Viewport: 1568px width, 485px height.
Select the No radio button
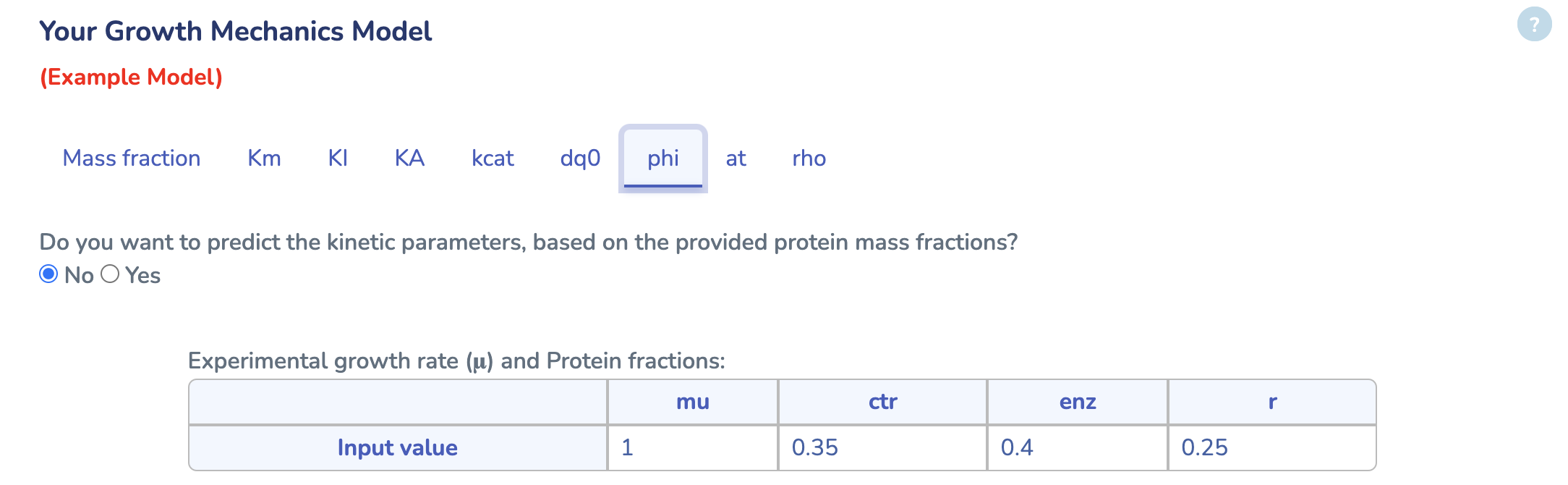pyautogui.click(x=48, y=274)
